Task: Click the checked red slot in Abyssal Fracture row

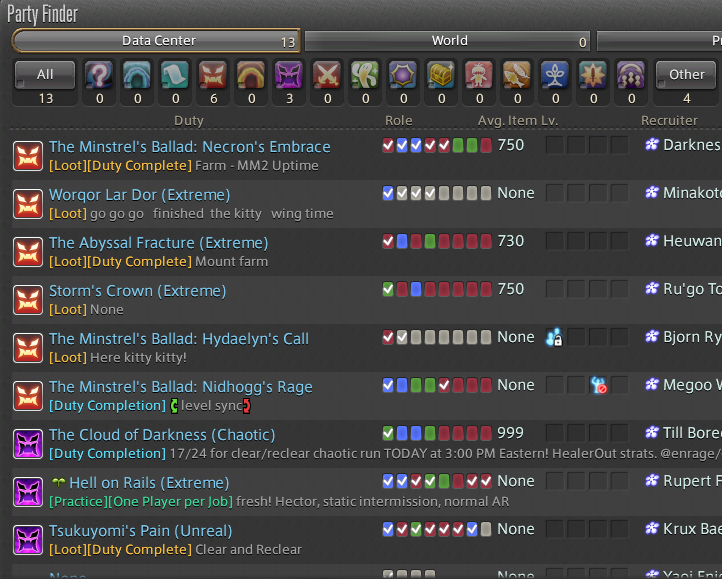Action: click(388, 241)
